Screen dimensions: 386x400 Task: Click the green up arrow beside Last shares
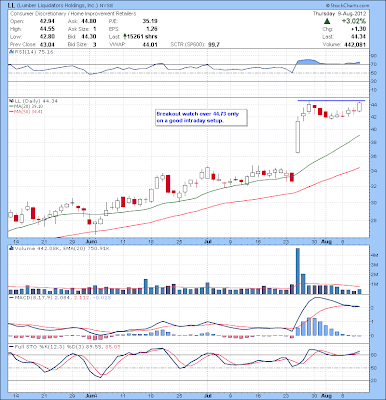[x=125, y=36]
